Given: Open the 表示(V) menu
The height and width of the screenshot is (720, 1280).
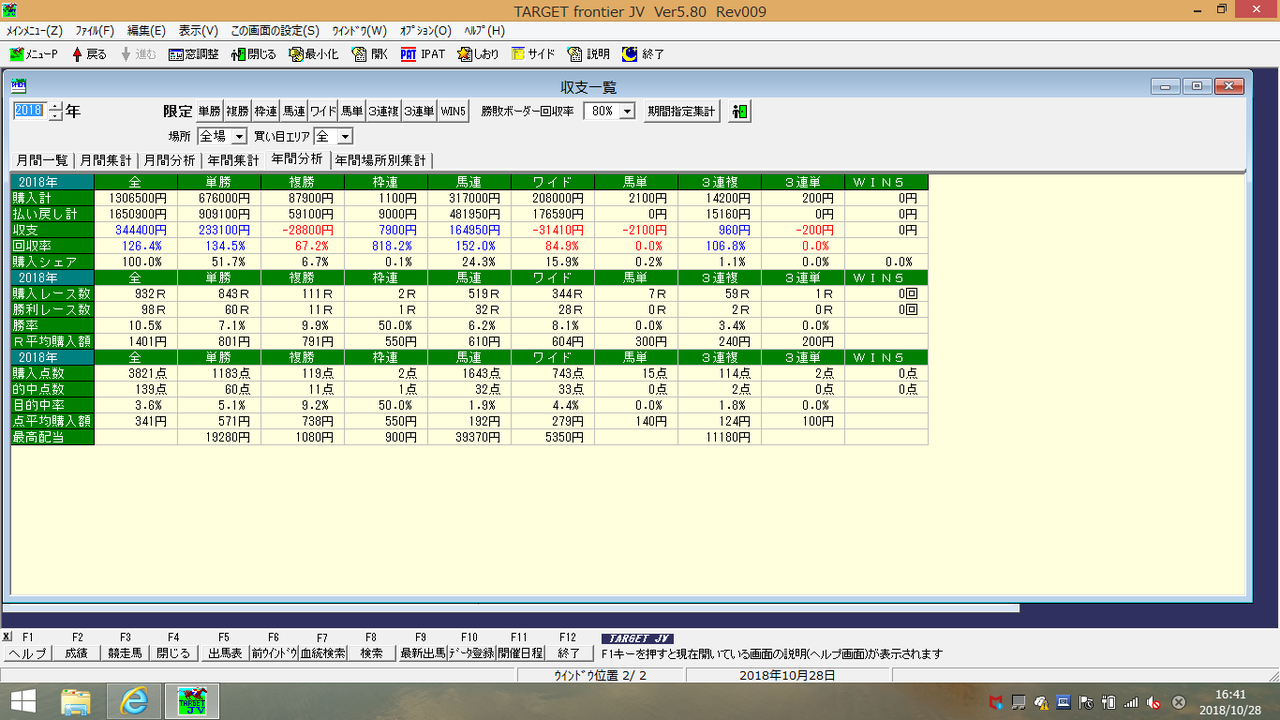Looking at the screenshot, I should pos(198,31).
